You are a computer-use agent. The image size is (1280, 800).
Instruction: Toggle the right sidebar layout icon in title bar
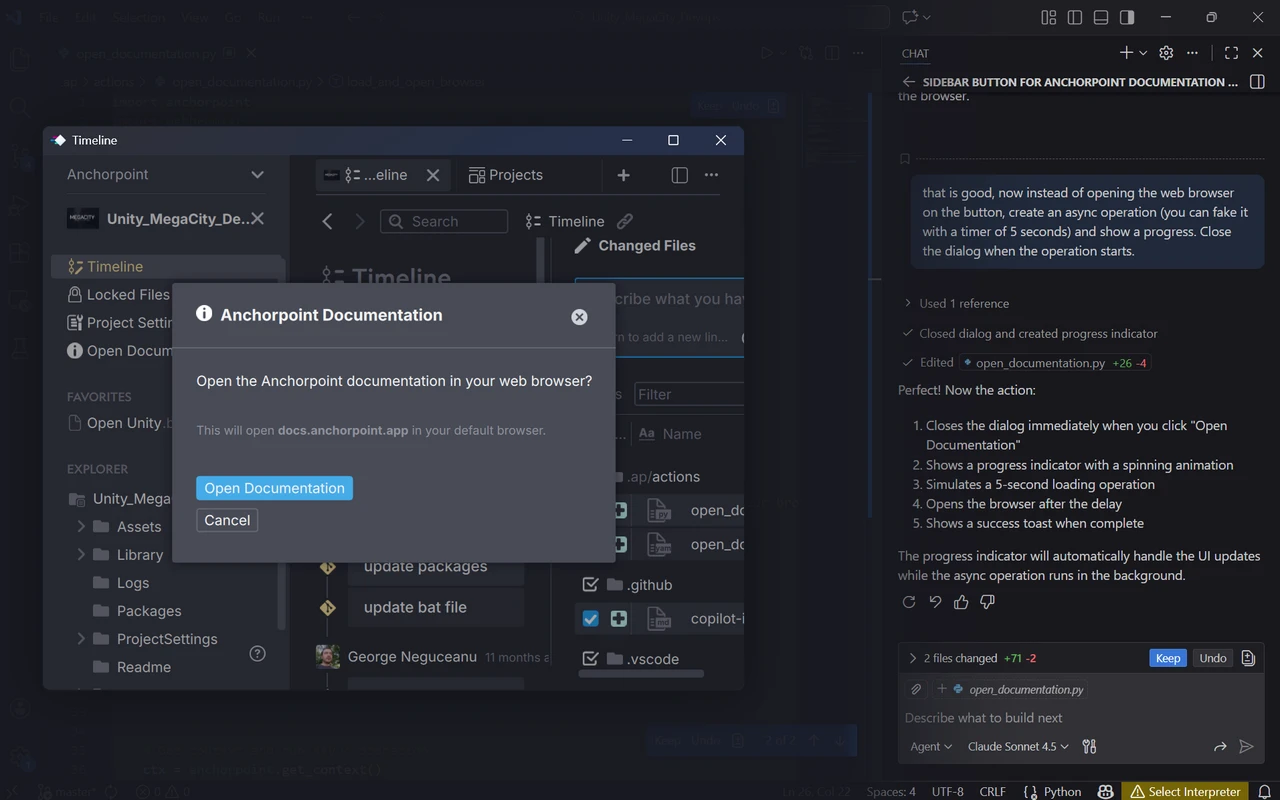pos(1126,17)
